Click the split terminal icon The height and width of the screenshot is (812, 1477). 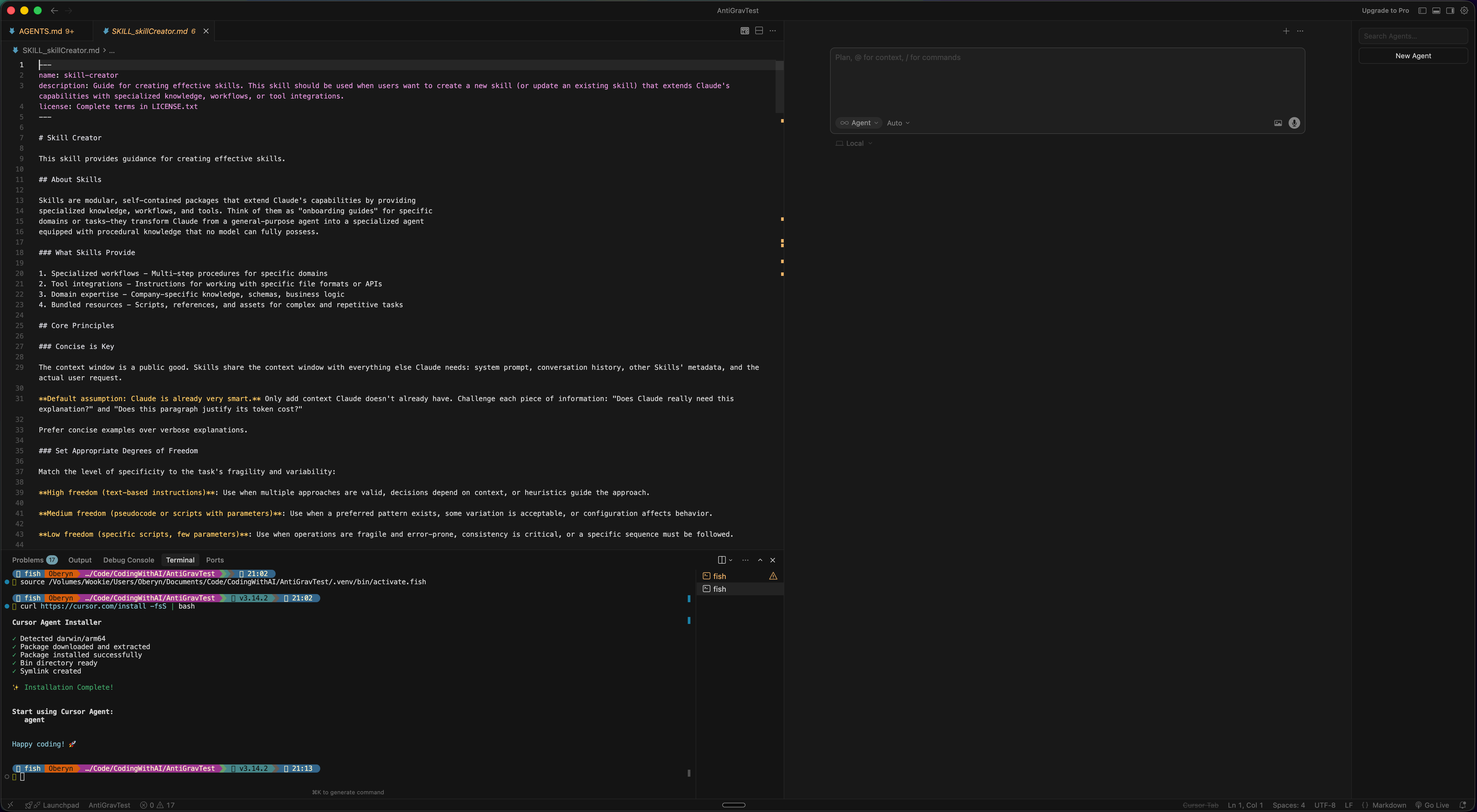click(x=721, y=560)
